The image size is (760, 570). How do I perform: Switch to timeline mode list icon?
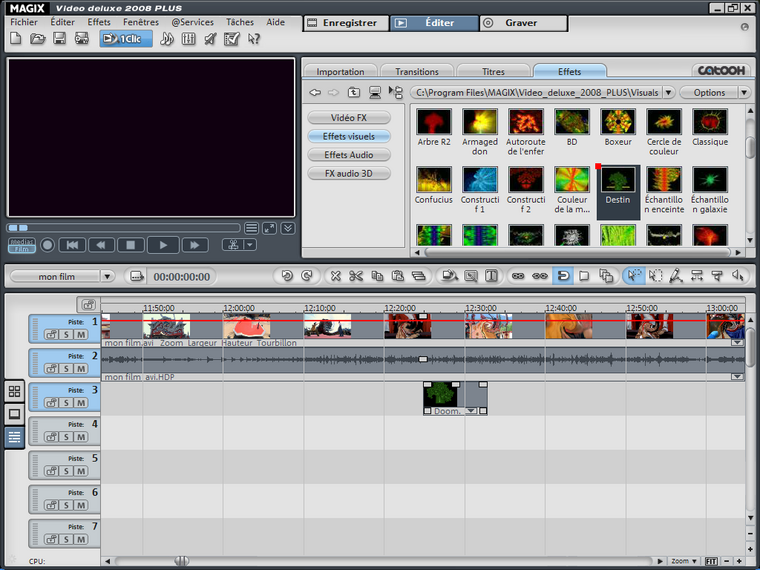point(15,437)
